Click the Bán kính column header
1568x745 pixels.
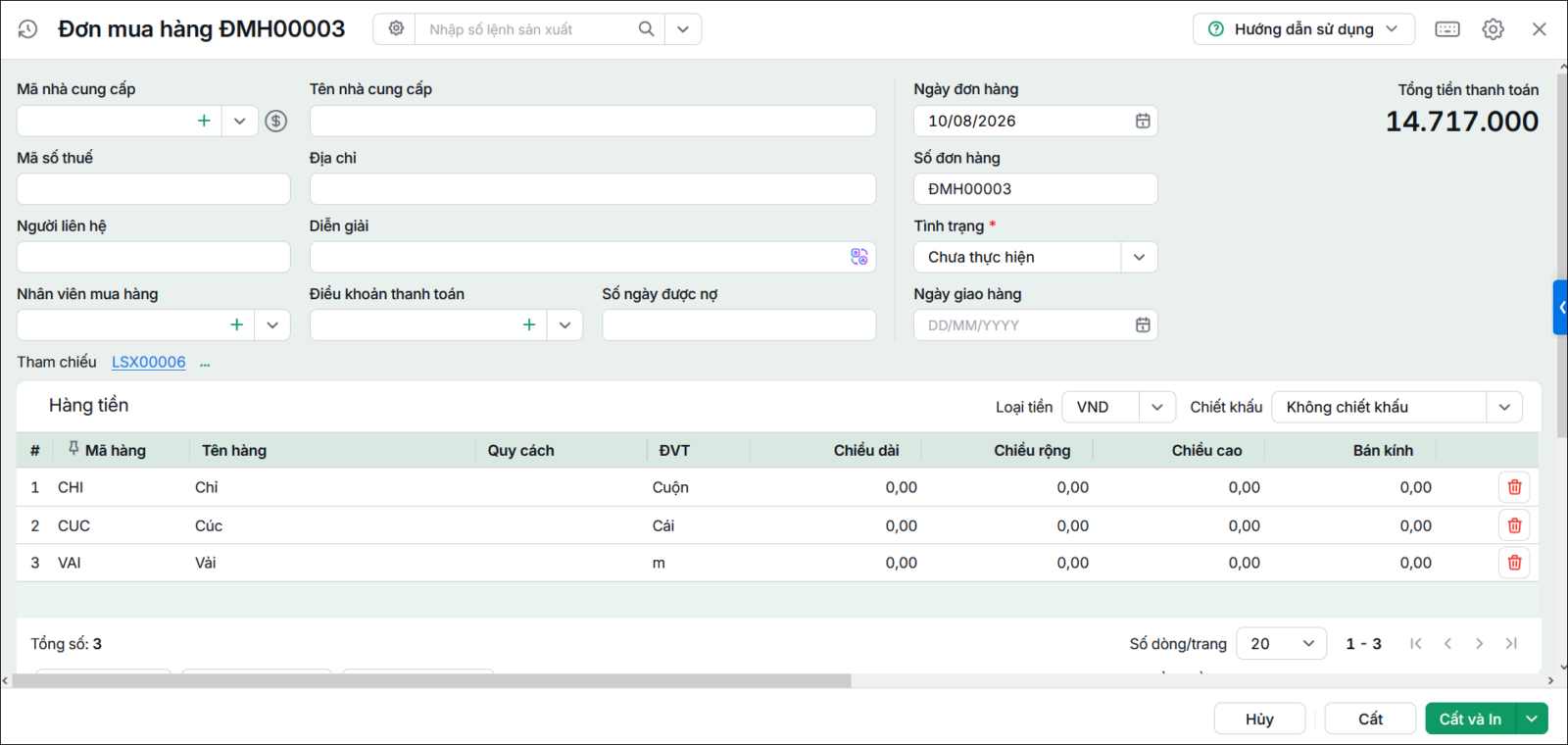pos(1383,450)
